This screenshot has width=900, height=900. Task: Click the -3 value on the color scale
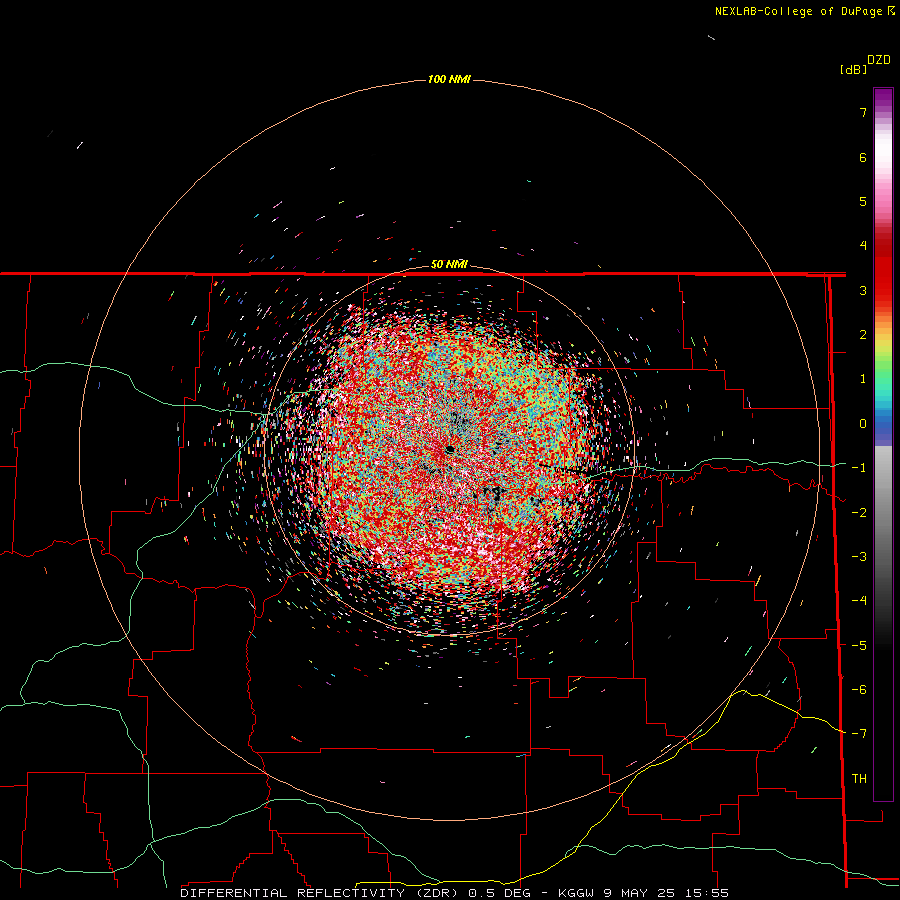(x=859, y=557)
